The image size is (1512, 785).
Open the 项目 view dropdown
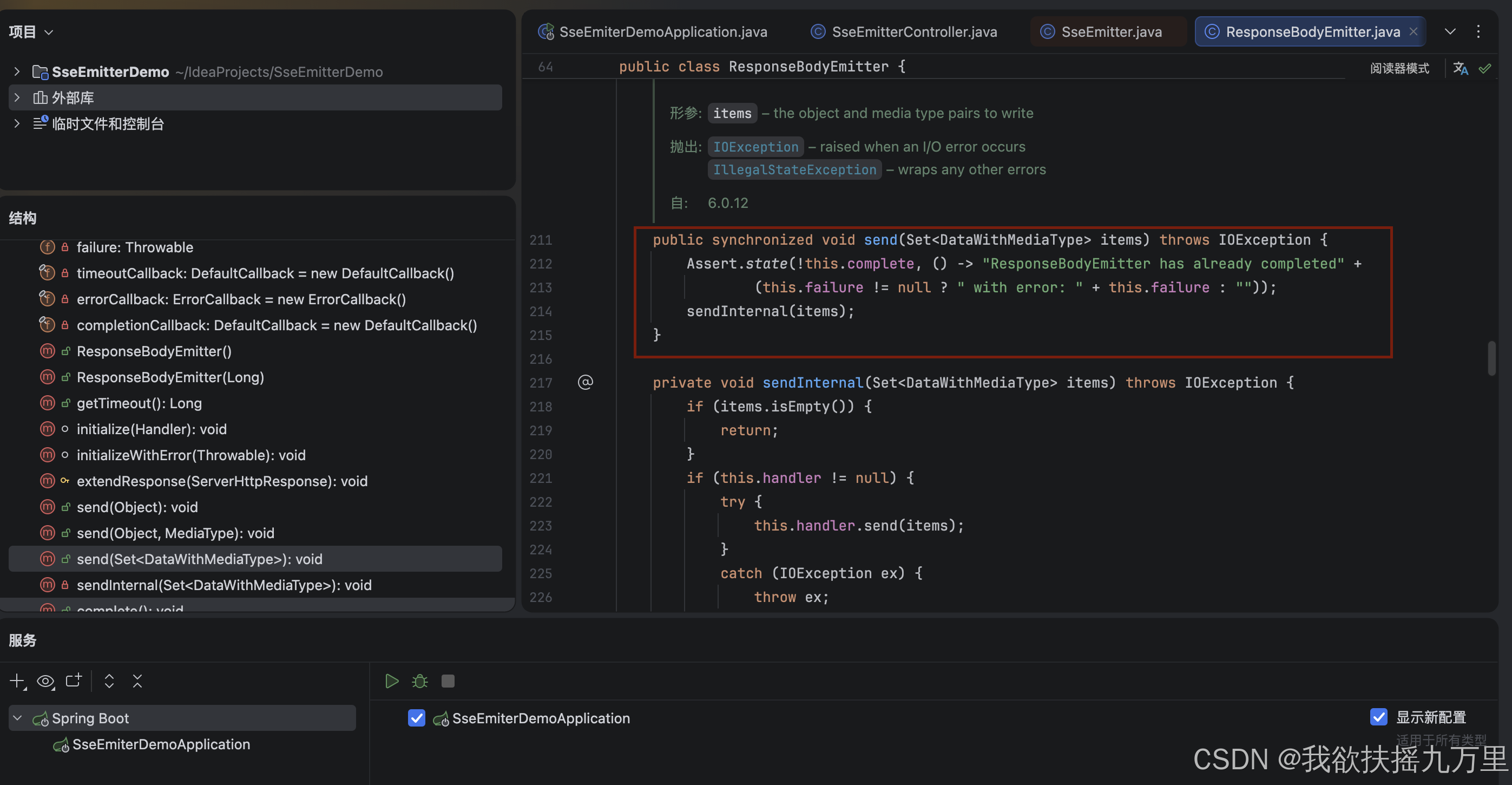click(31, 32)
